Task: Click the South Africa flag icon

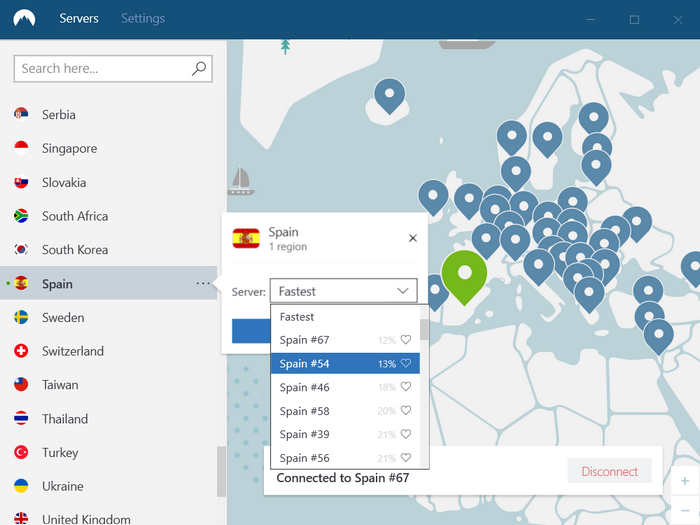Action: pos(21,216)
